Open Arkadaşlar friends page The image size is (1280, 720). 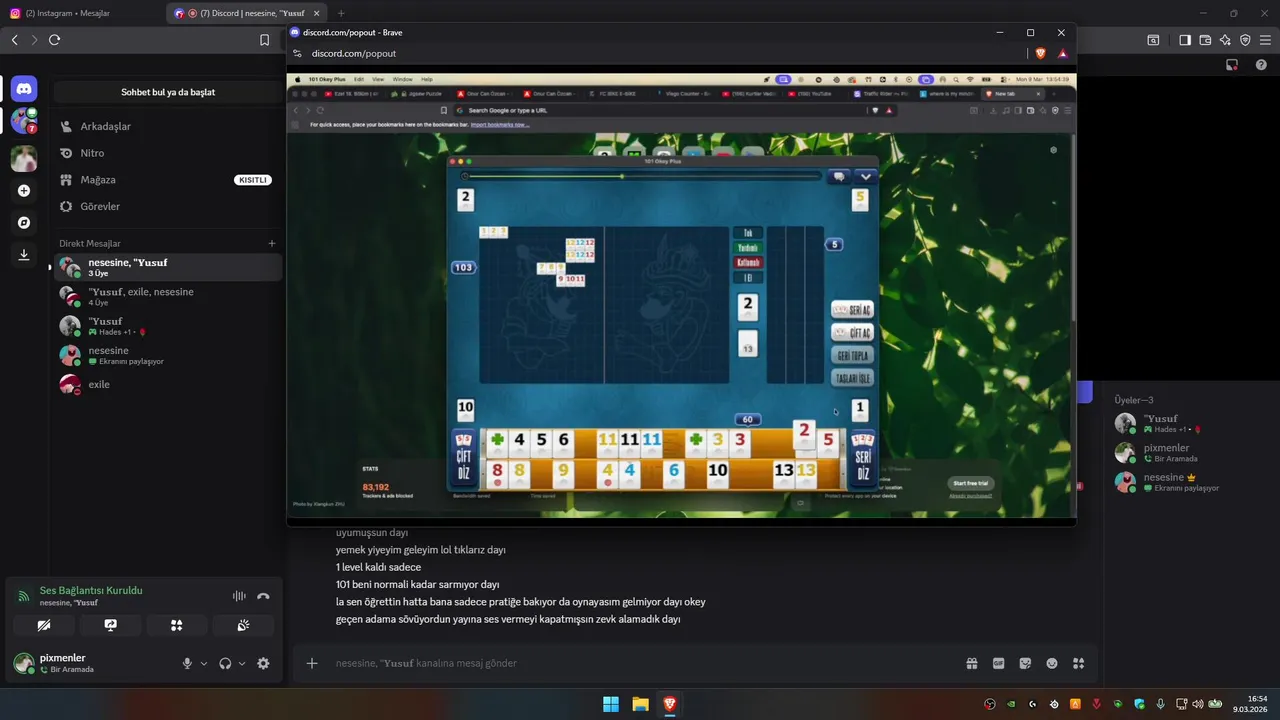[x=166, y=127]
